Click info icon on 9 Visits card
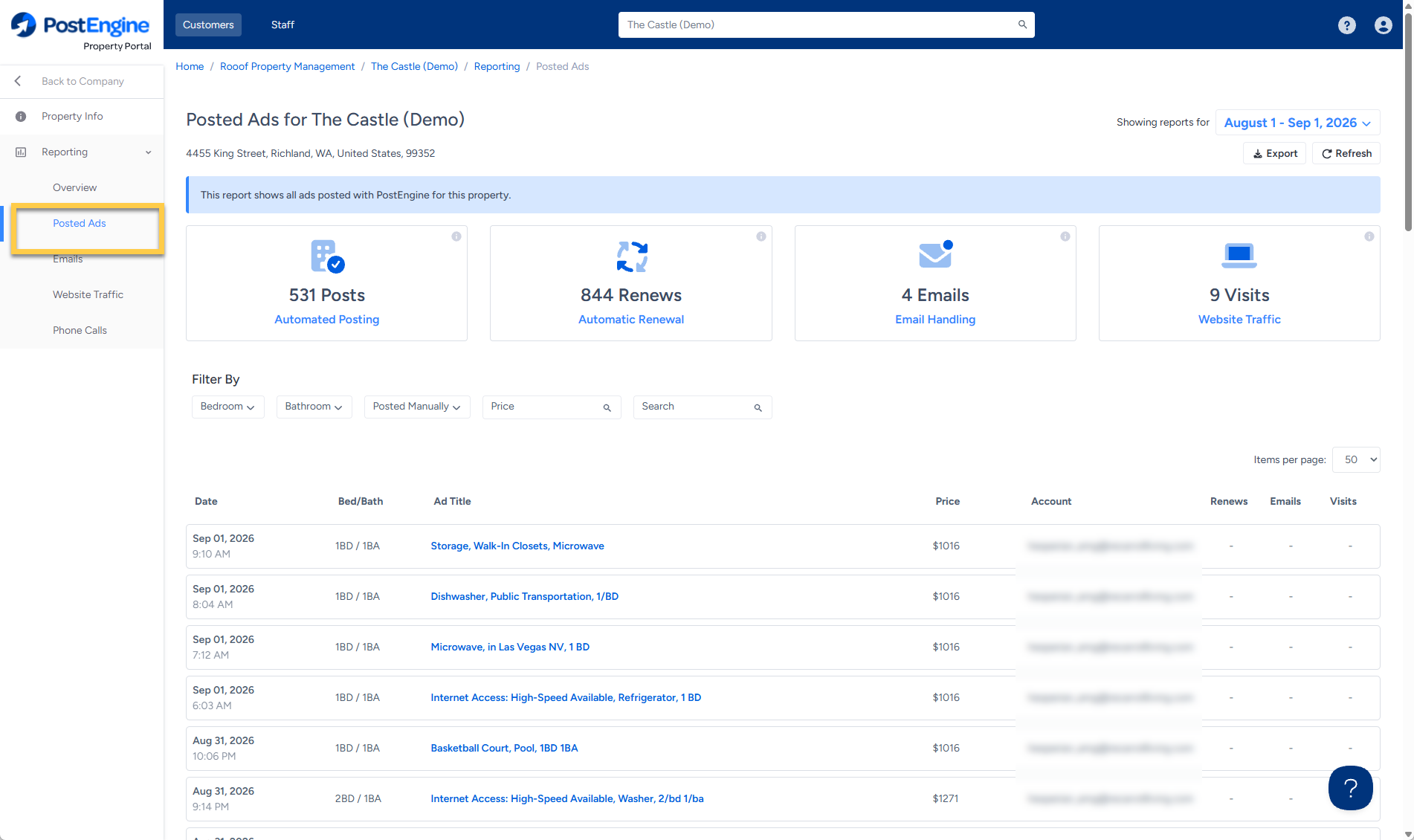 point(1369,236)
